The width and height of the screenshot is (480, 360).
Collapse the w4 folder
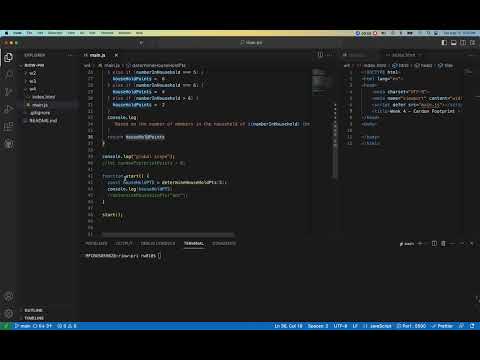click(32, 89)
